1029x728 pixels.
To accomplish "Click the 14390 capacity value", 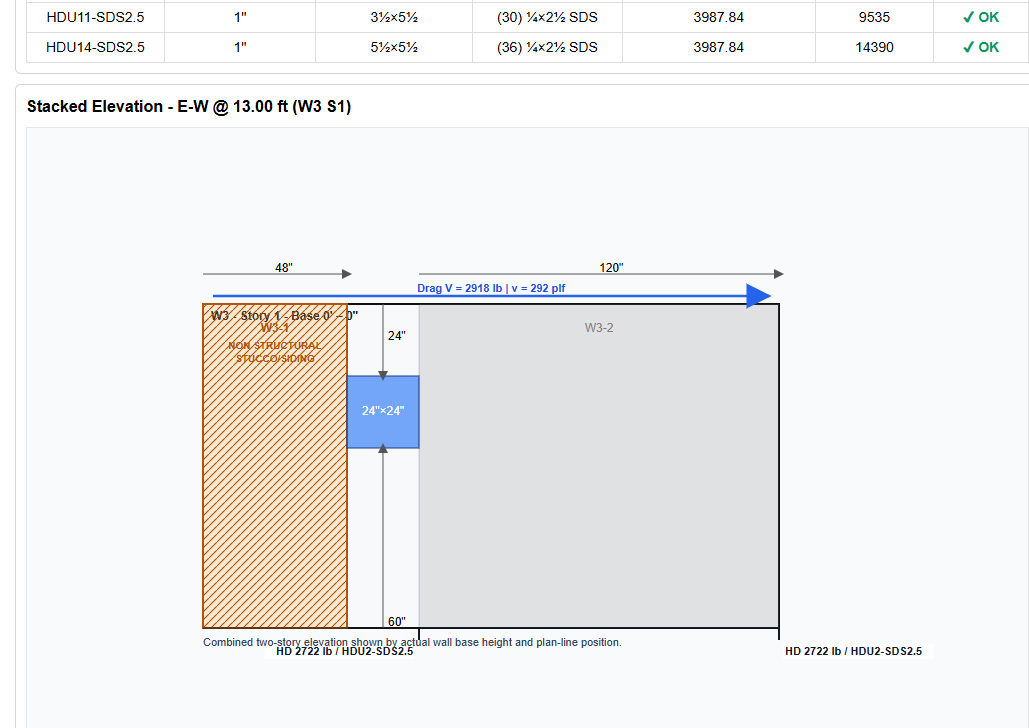I will (874, 47).
